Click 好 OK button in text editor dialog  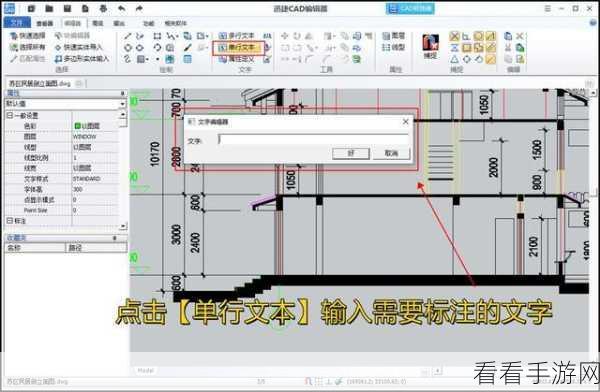pos(351,153)
